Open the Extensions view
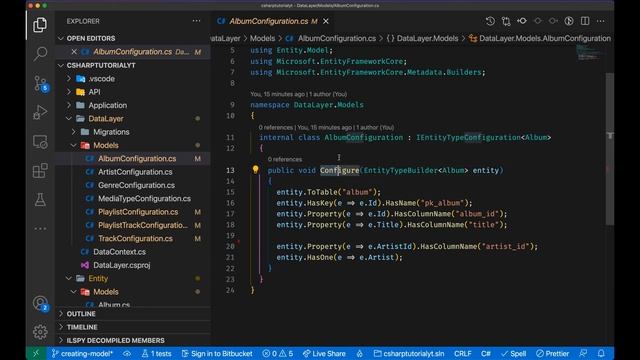This screenshot has height=360, width=640. 40,171
